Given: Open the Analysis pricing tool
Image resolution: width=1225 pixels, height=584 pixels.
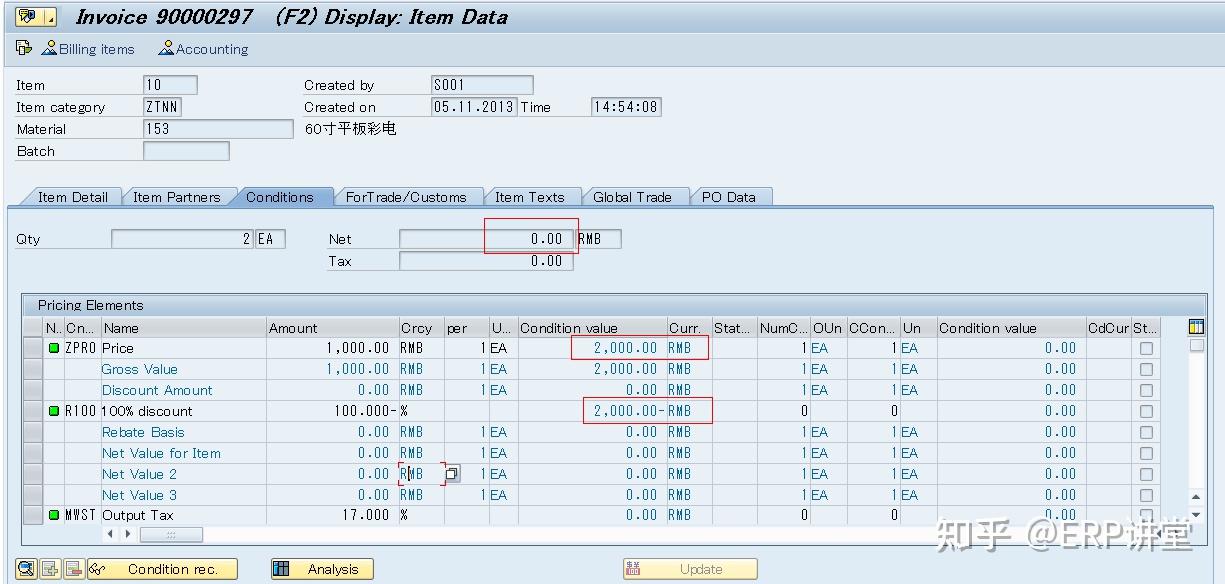Looking at the screenshot, I should 321,568.
